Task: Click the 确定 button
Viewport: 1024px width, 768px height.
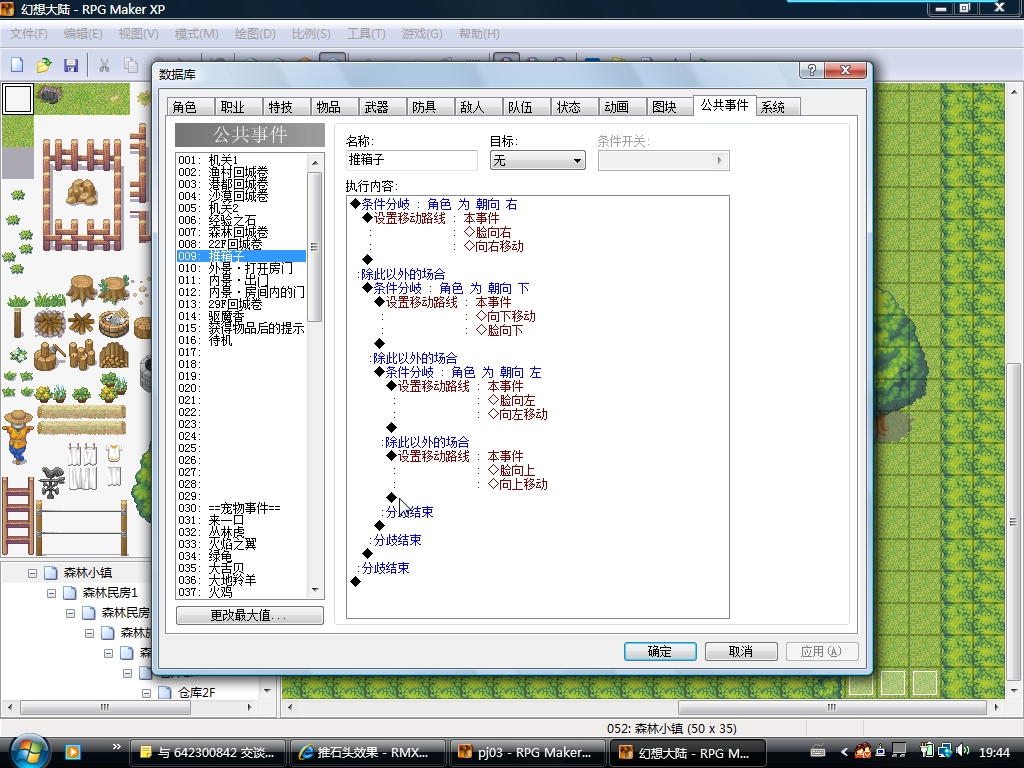Action: (660, 651)
